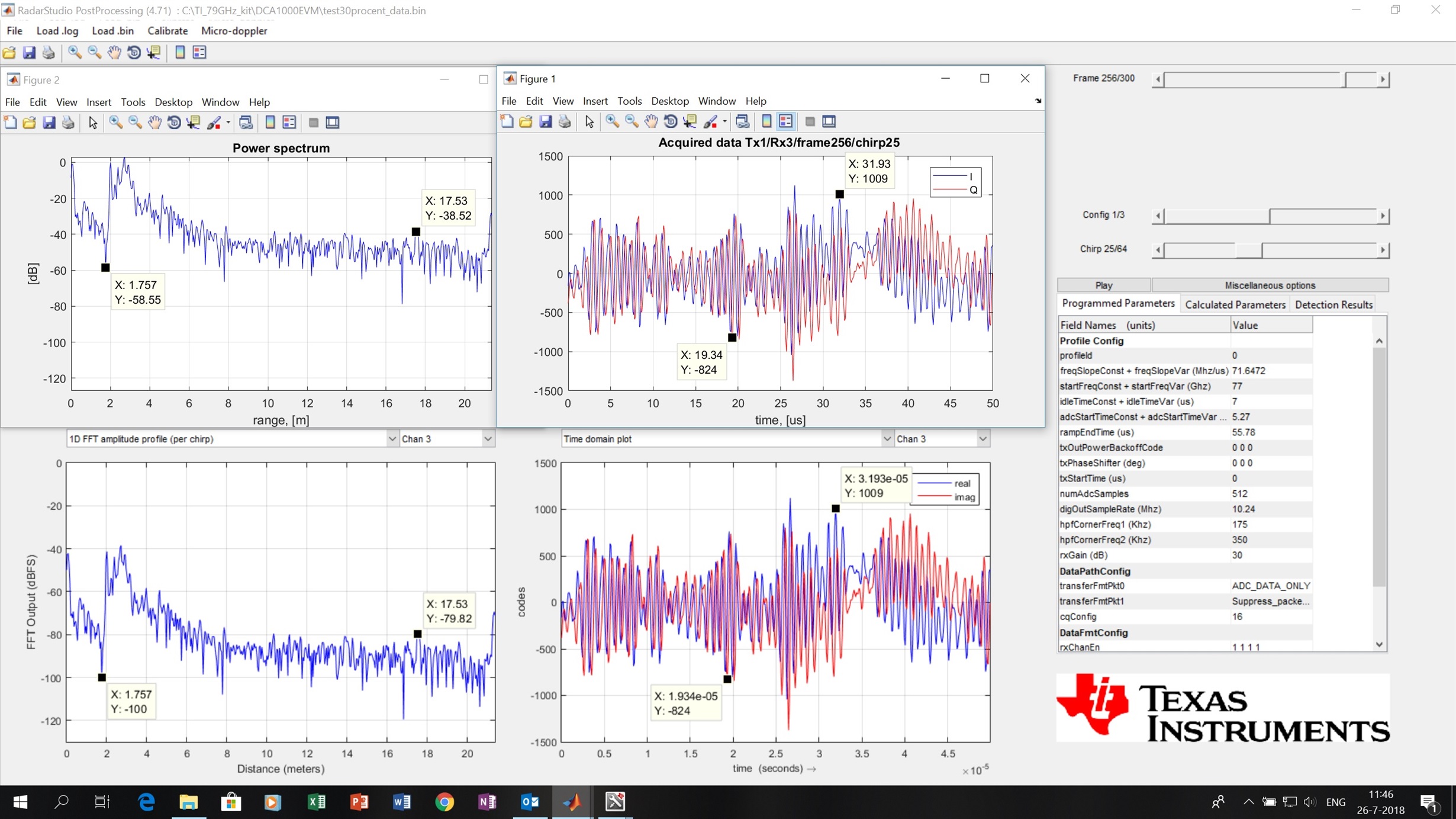Viewport: 1456px width, 819px height.
Task: Click print icon in Figure 1 toolbar
Action: pos(565,121)
